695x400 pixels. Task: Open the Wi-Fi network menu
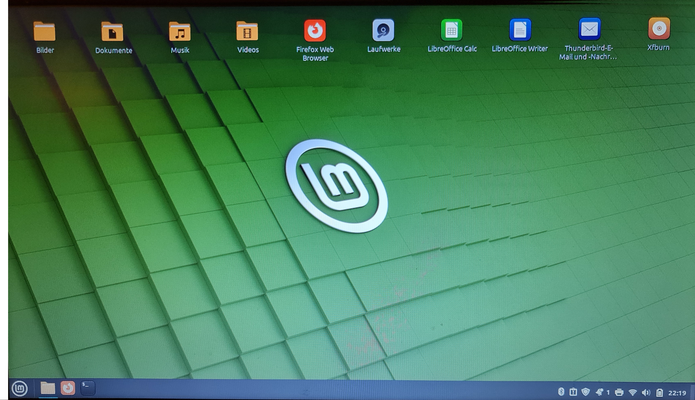click(x=632, y=390)
